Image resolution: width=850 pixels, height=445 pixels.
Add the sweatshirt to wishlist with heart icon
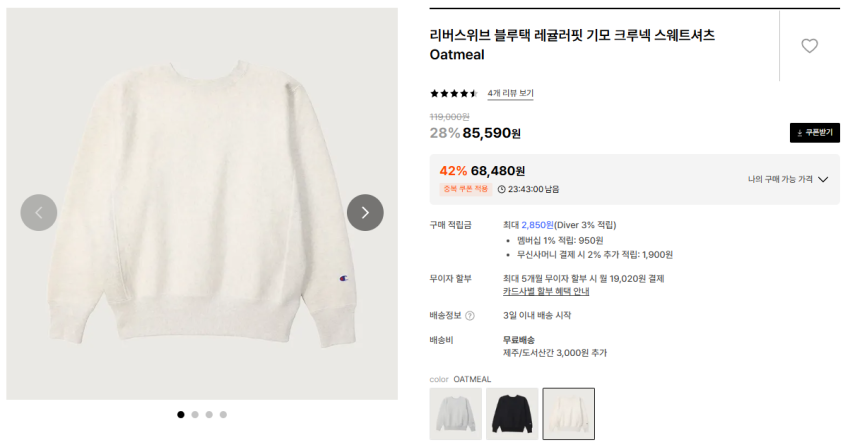(809, 46)
